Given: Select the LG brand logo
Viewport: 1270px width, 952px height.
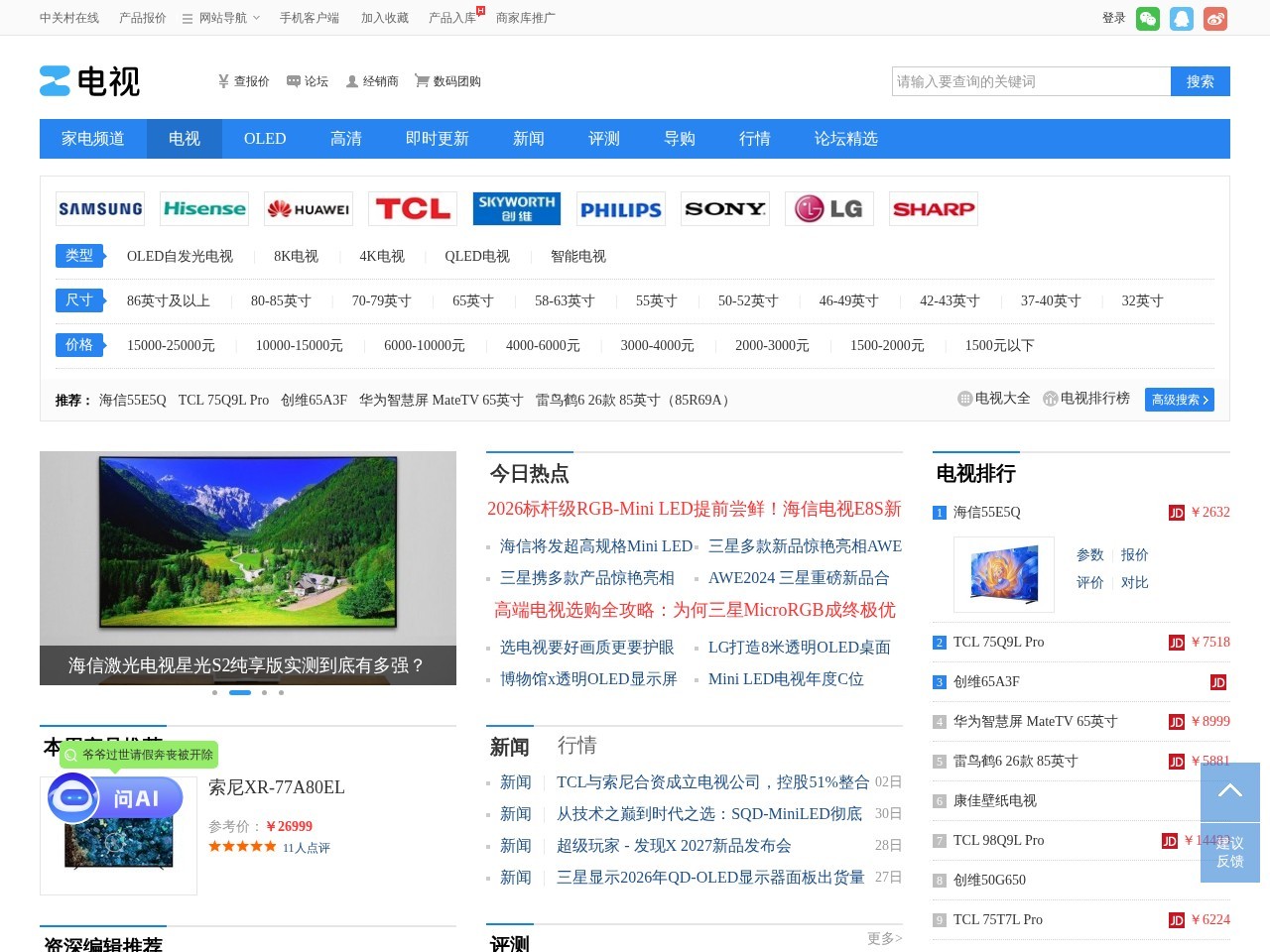Looking at the screenshot, I should pos(829,209).
